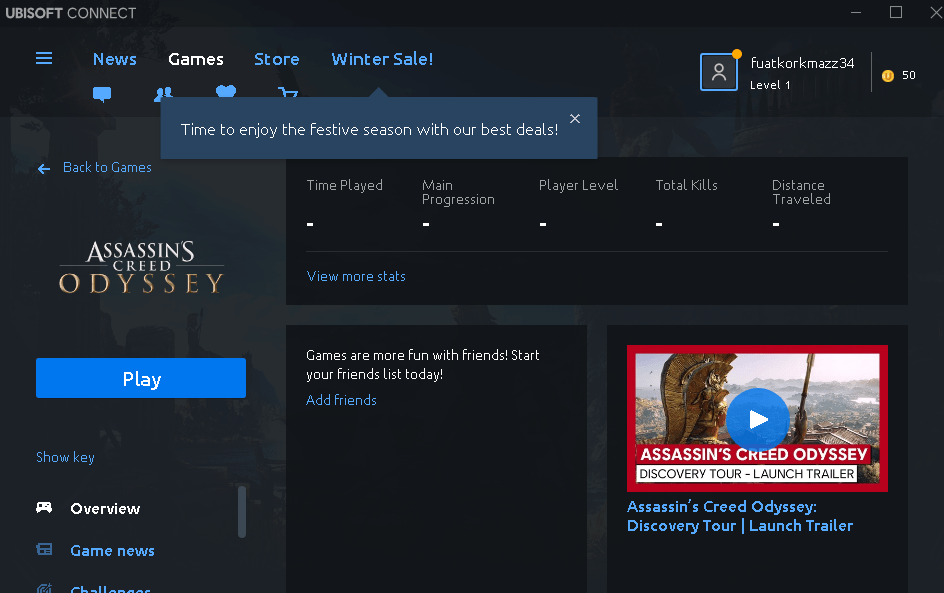Switch to the Games tab
Screen dimensions: 944x593
point(196,59)
